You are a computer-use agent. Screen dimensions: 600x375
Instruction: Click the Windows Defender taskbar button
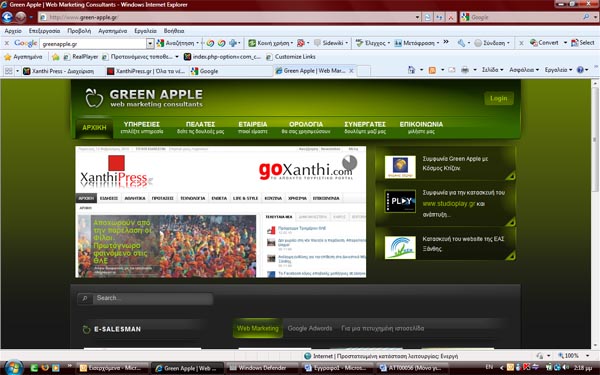261,368
